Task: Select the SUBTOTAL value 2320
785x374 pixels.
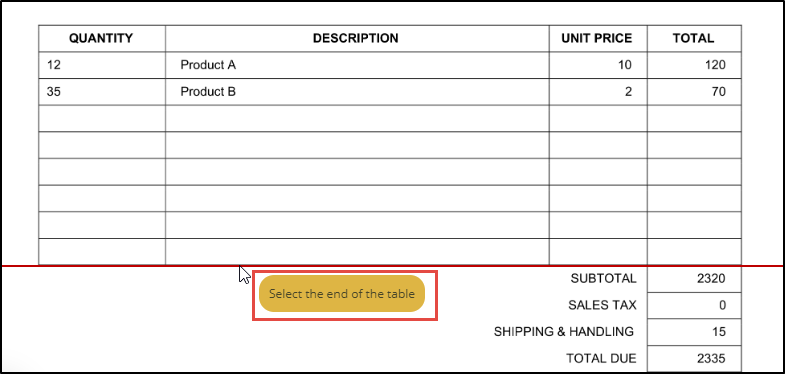Action: (x=694, y=279)
